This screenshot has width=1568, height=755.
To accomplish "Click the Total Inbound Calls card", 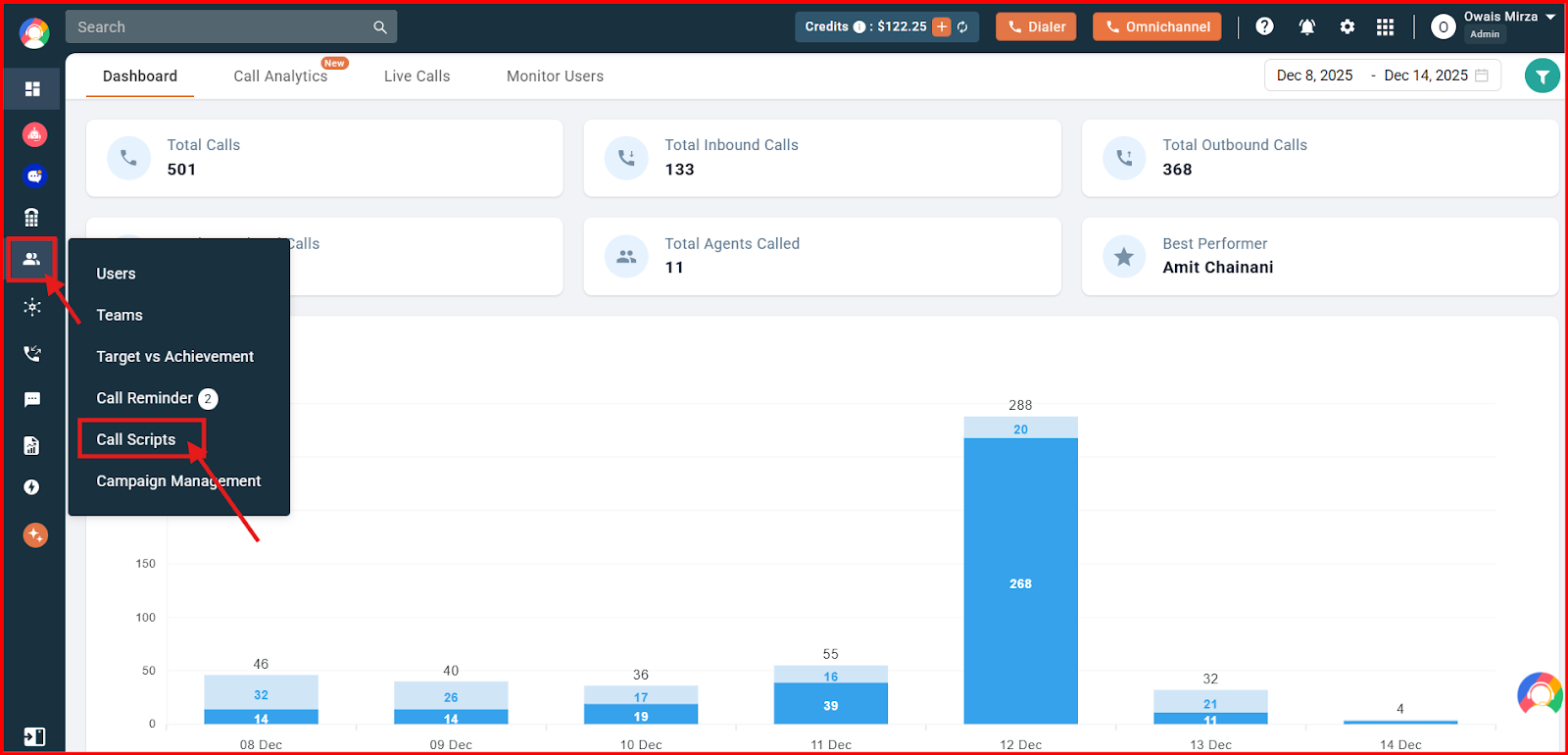I will click(822, 158).
